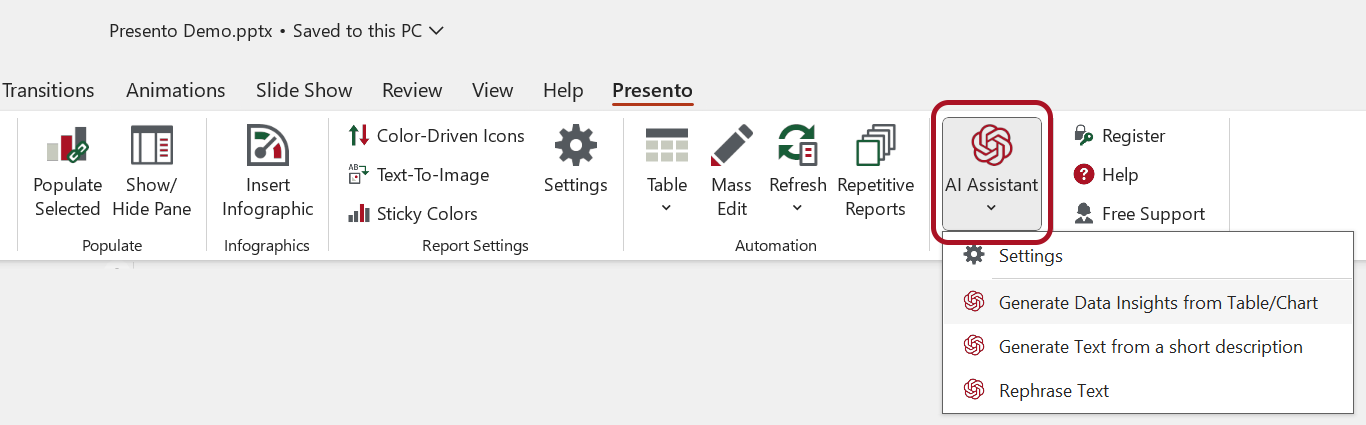The width and height of the screenshot is (1366, 425).
Task: Expand the Refresh dropdown arrow
Action: tap(797, 209)
